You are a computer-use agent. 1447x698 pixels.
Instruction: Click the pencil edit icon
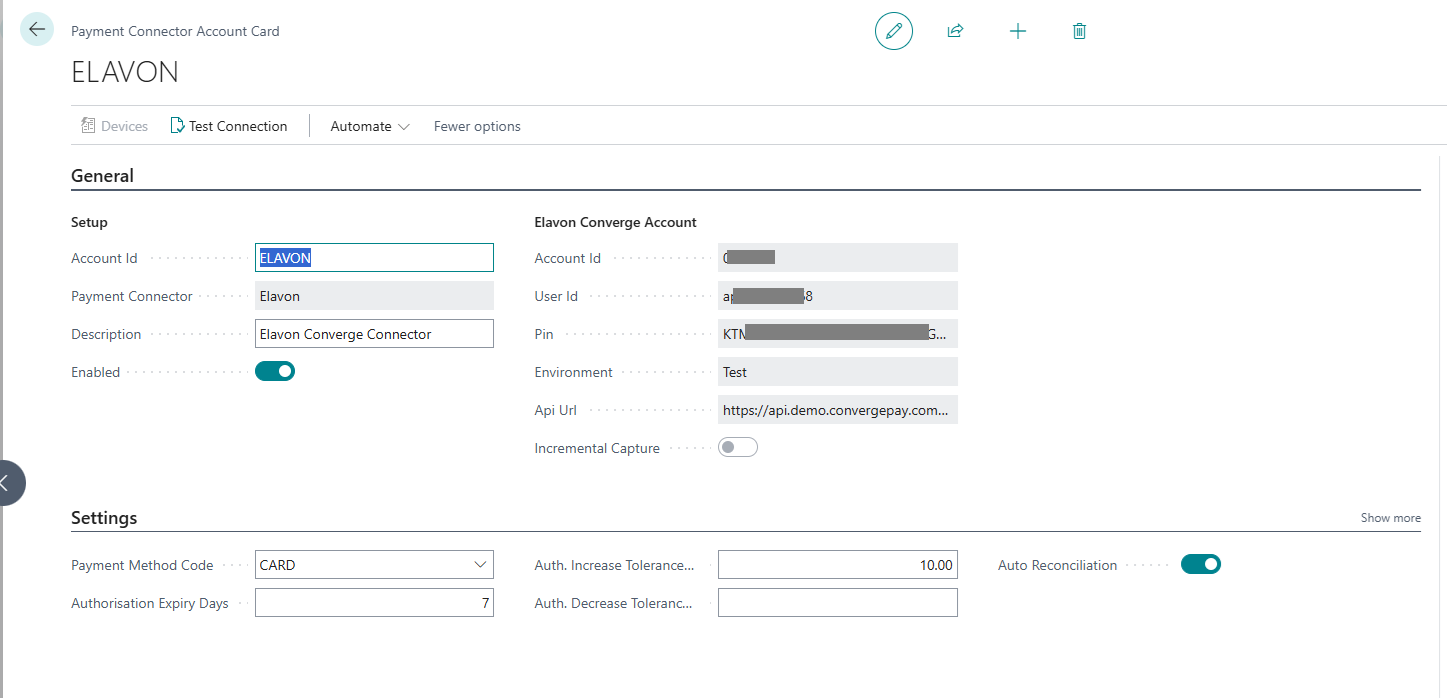[x=893, y=31]
